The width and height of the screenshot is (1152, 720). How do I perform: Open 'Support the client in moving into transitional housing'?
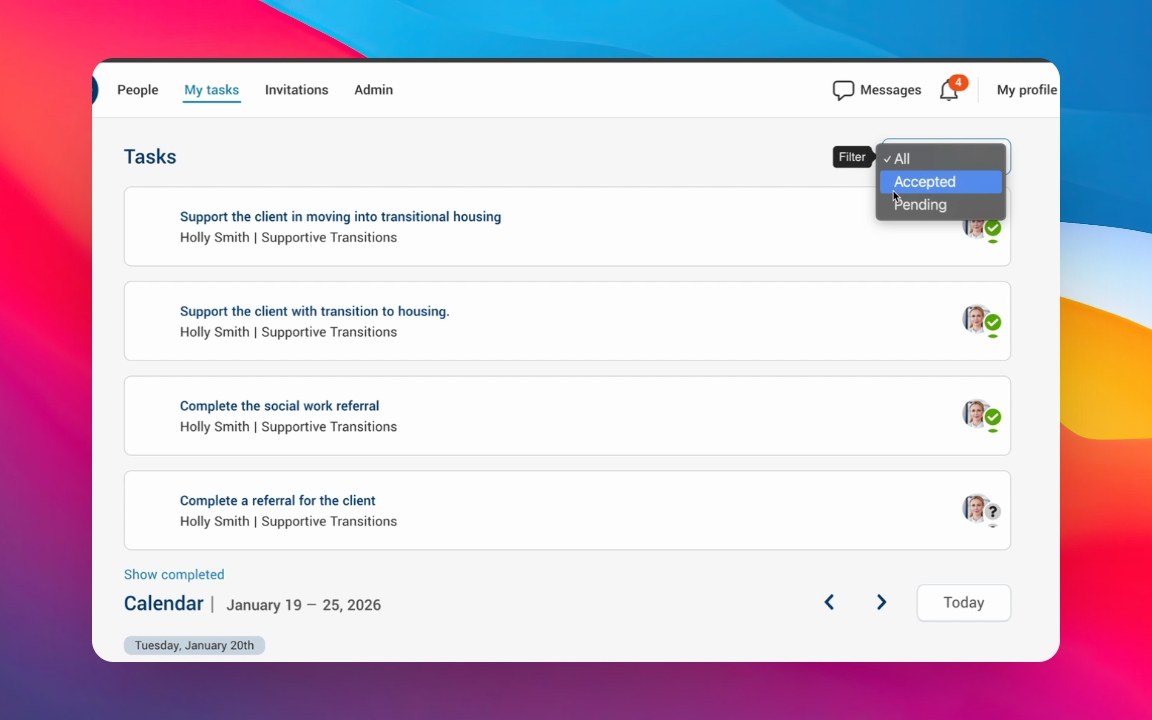[x=340, y=217]
